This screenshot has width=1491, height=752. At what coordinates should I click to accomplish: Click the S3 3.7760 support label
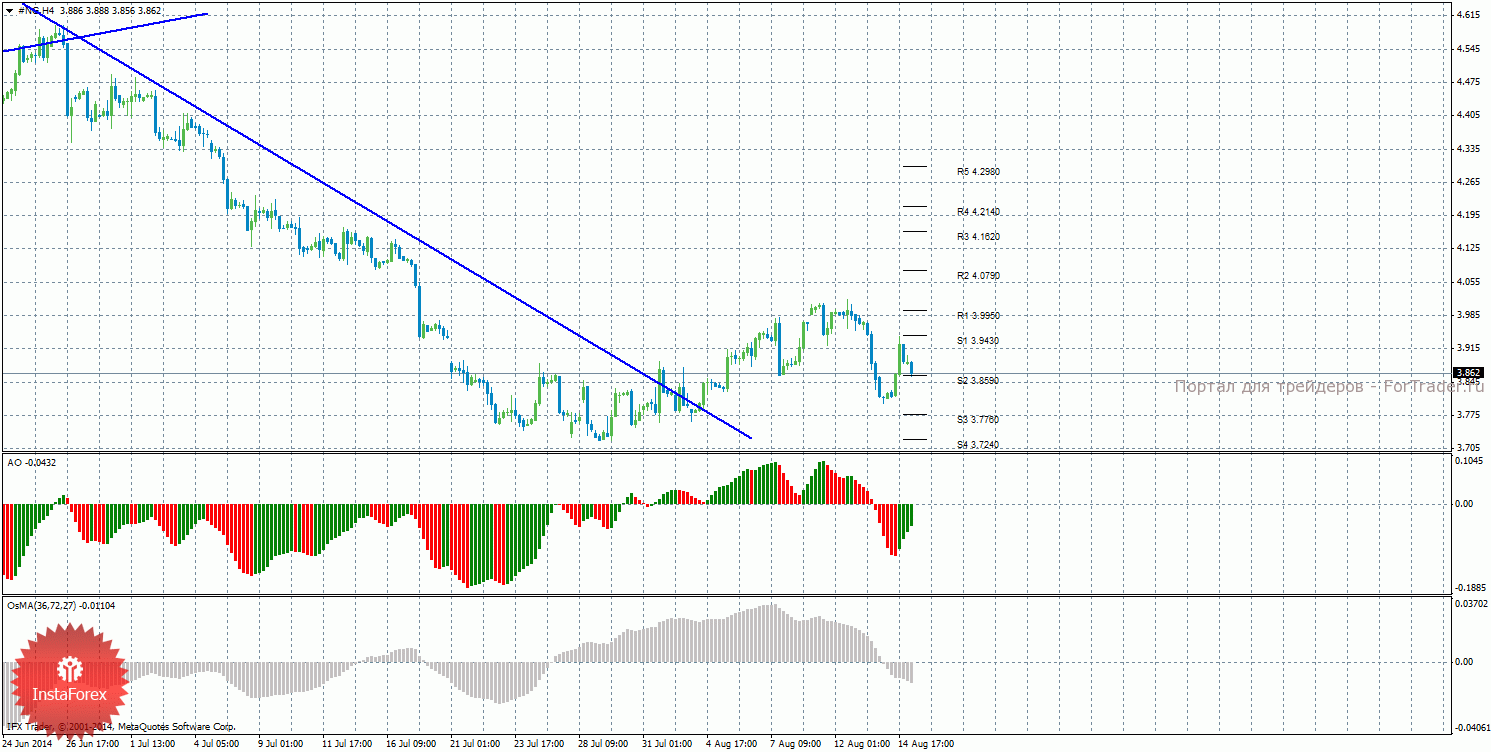coord(978,419)
